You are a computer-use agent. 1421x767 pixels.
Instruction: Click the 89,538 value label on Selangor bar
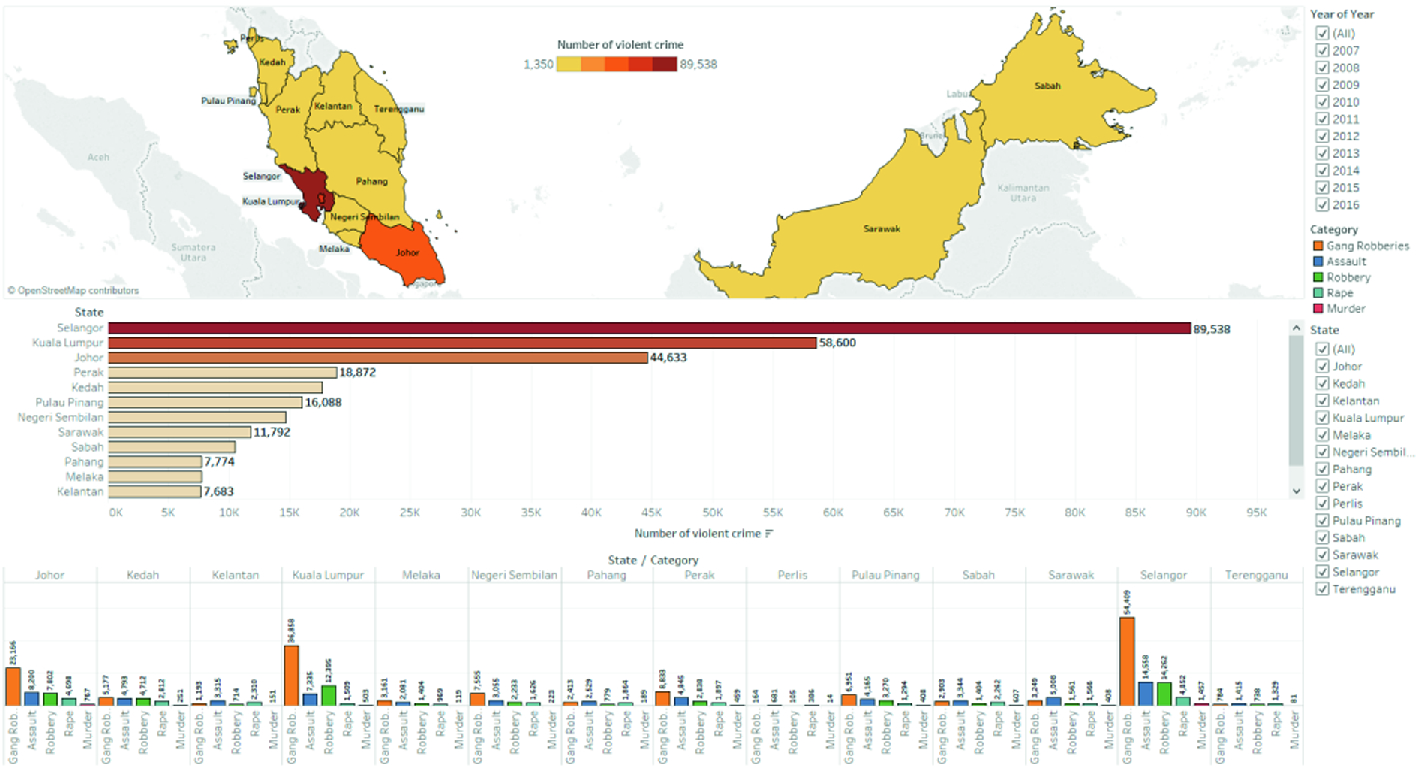pos(1212,328)
